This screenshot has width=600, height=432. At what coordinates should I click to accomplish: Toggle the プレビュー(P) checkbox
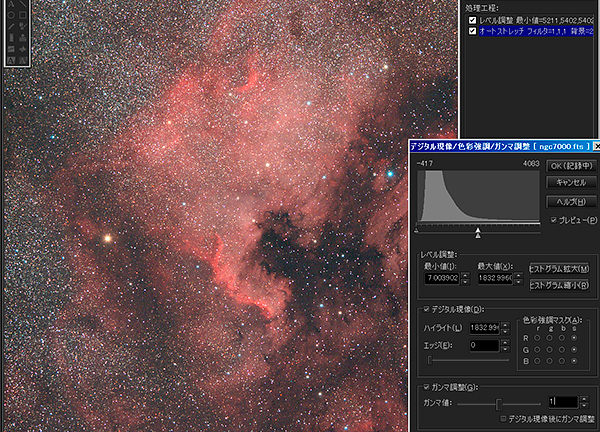pos(553,220)
